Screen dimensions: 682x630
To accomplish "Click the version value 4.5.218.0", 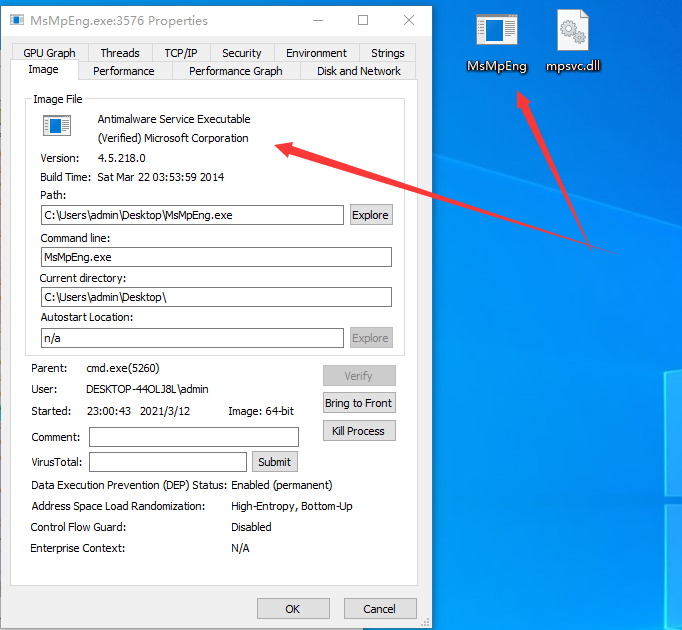I will pyautogui.click(x=121, y=158).
